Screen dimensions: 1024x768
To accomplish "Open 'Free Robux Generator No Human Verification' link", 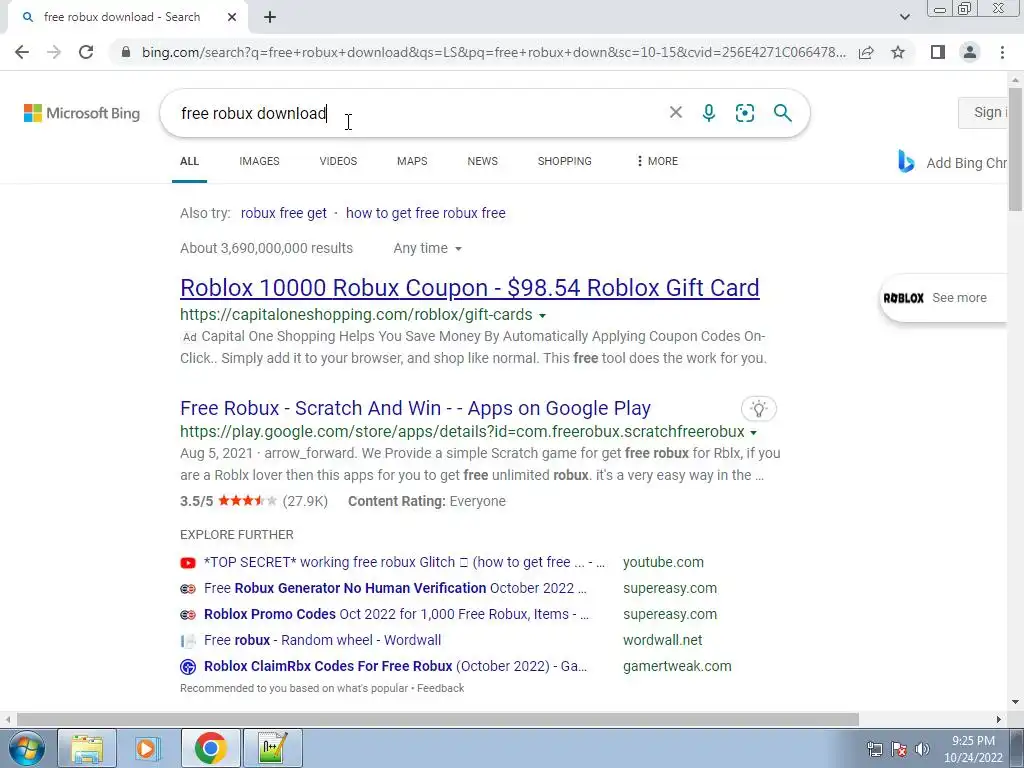I will (x=395, y=588).
